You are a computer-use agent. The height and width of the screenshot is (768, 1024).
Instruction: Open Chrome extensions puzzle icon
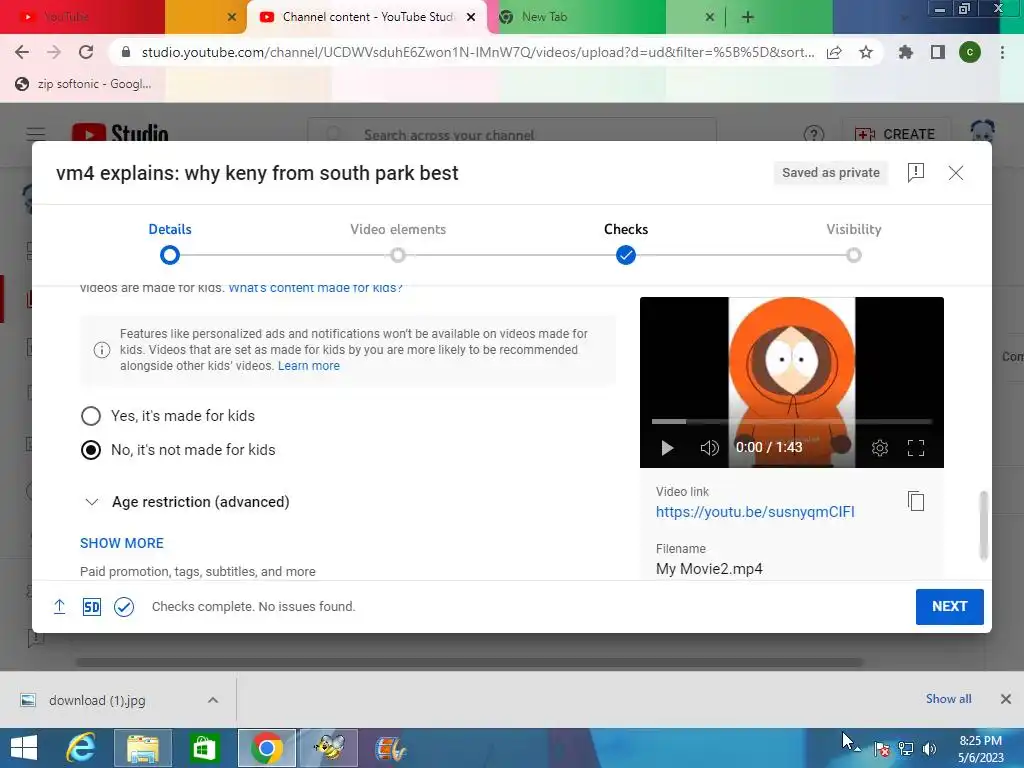[x=906, y=52]
